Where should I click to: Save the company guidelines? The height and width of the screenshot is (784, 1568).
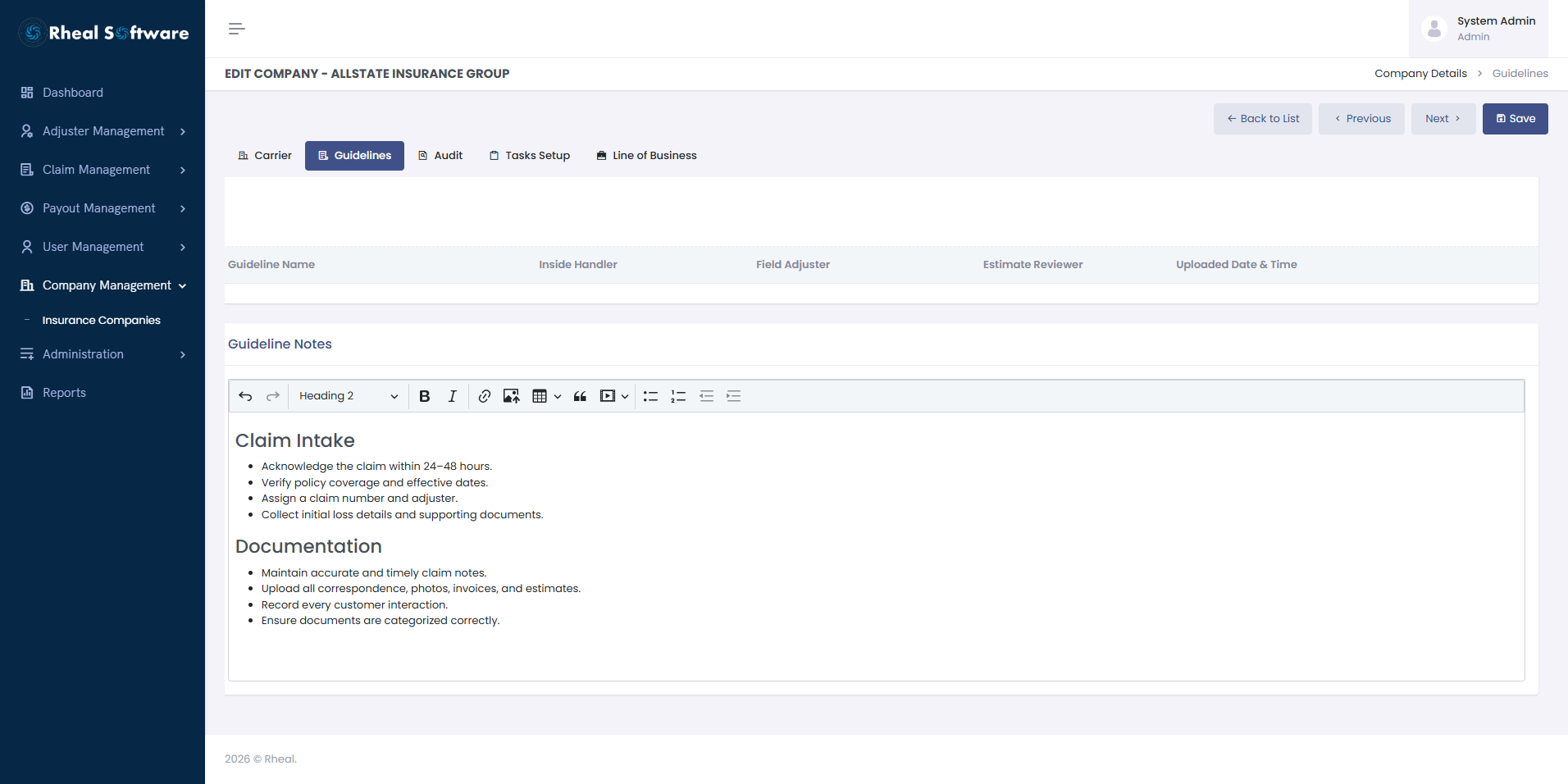(x=1515, y=119)
